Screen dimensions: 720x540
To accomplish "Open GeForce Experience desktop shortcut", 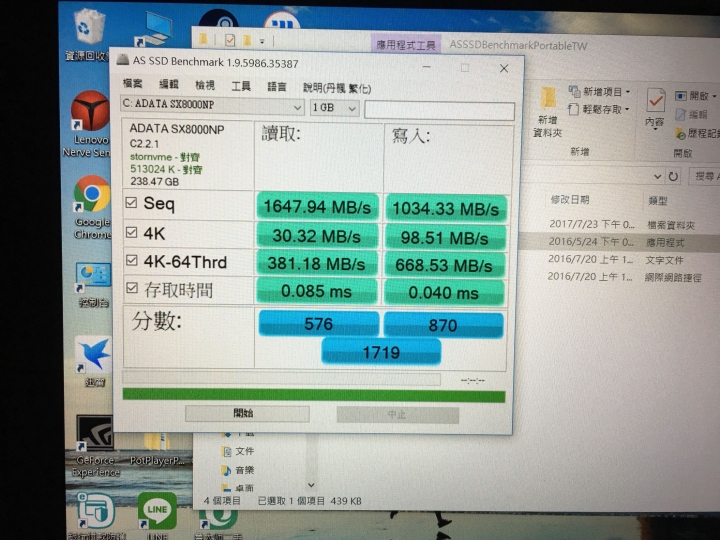I will pos(95,445).
